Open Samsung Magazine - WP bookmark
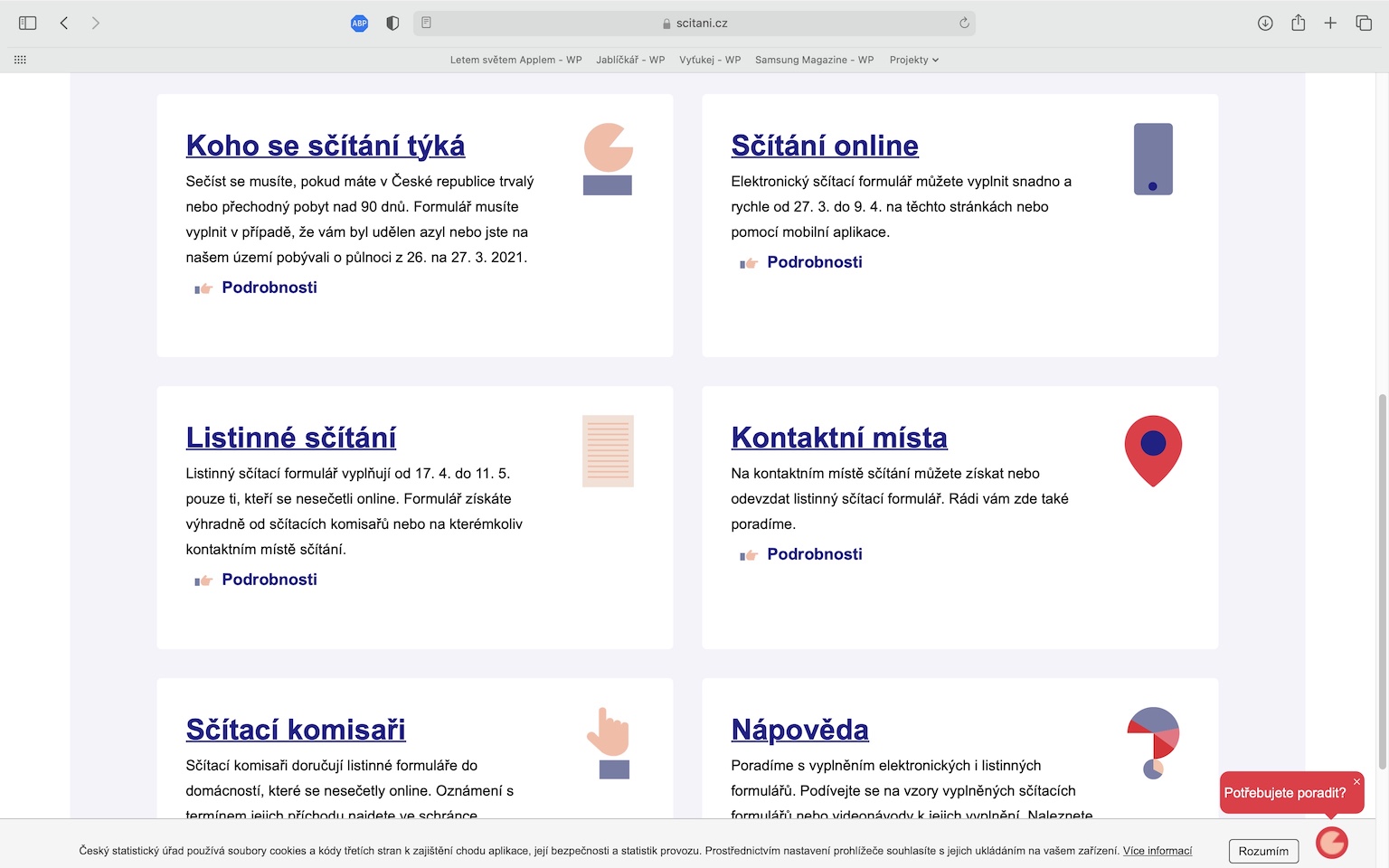Screen dimensions: 1389x868 [x=815, y=60]
